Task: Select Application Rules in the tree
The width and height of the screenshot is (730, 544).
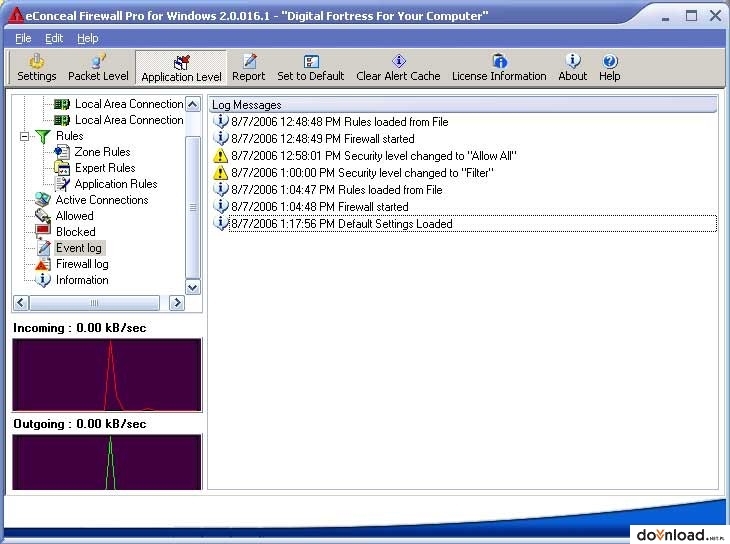Action: 116,184
